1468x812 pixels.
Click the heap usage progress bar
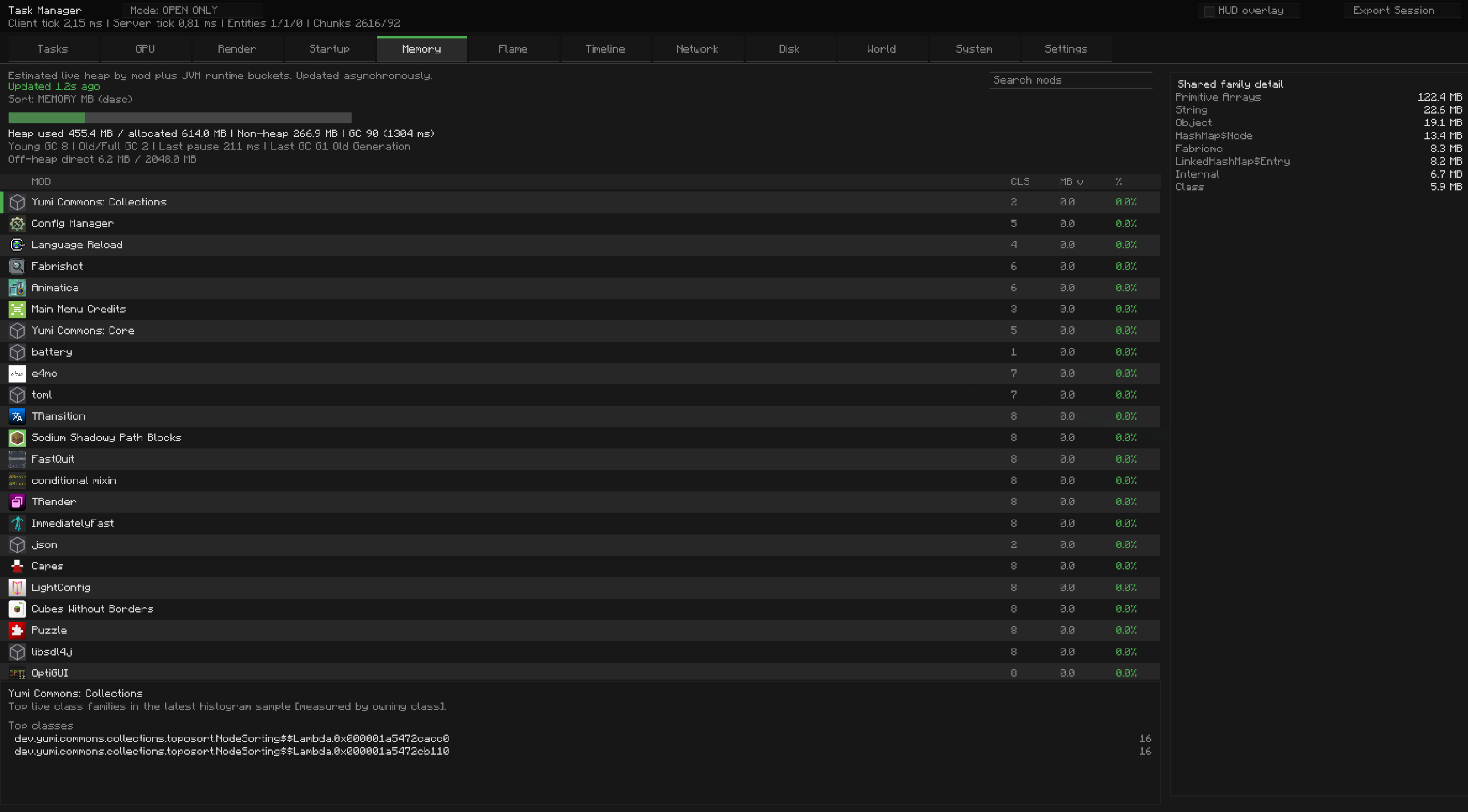[x=180, y=118]
